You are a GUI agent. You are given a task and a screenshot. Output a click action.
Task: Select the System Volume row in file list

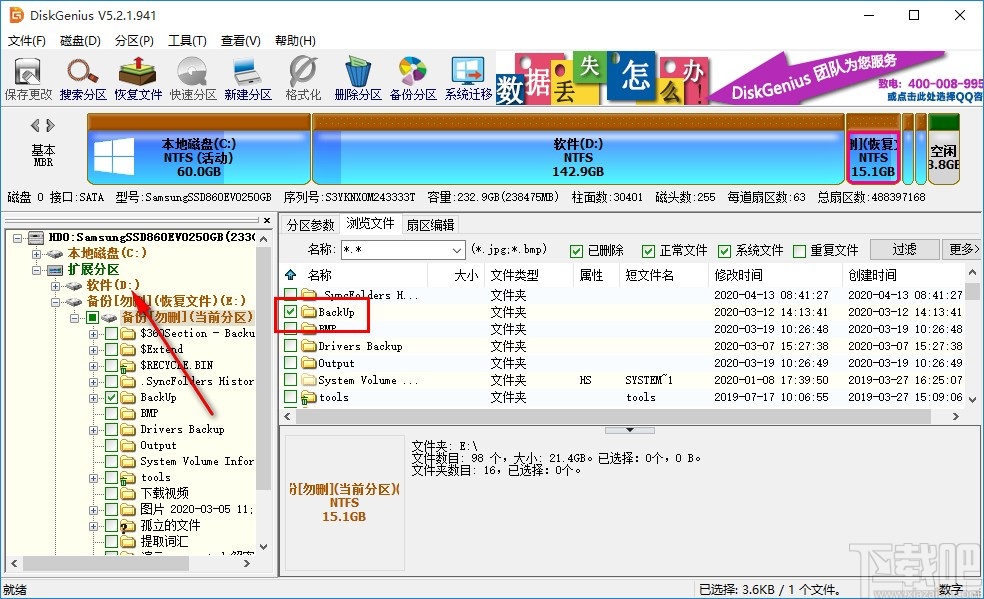tap(624, 380)
